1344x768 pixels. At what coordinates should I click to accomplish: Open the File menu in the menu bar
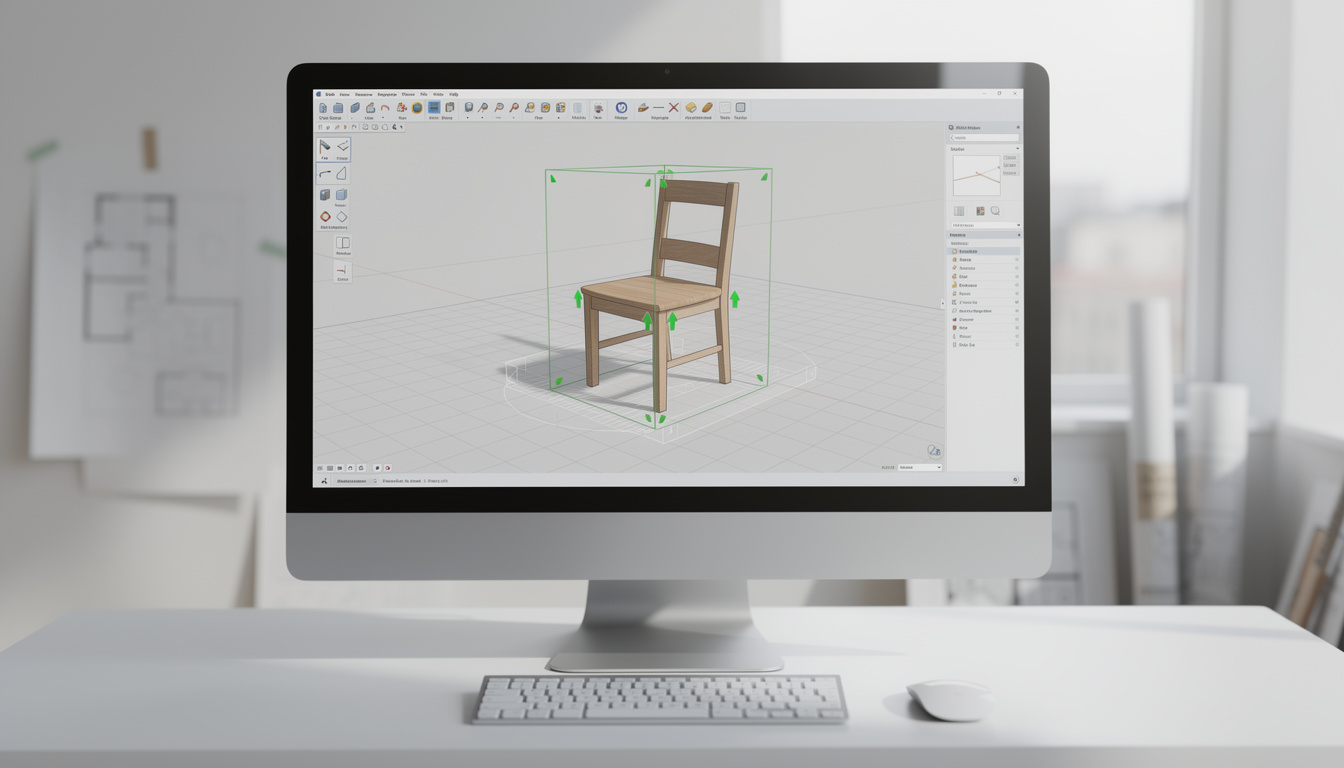[424, 94]
